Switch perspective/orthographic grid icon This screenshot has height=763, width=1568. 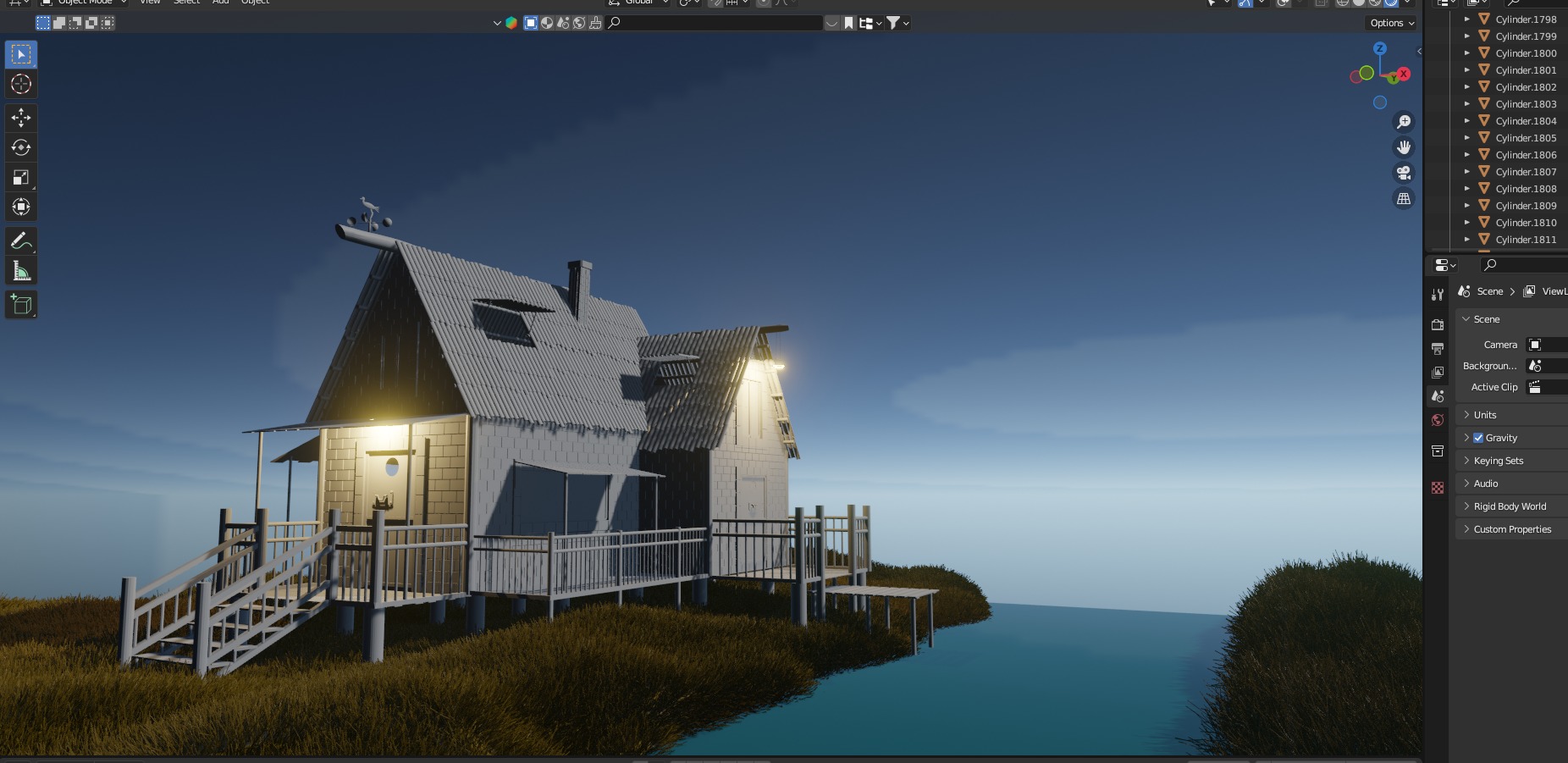[1404, 198]
